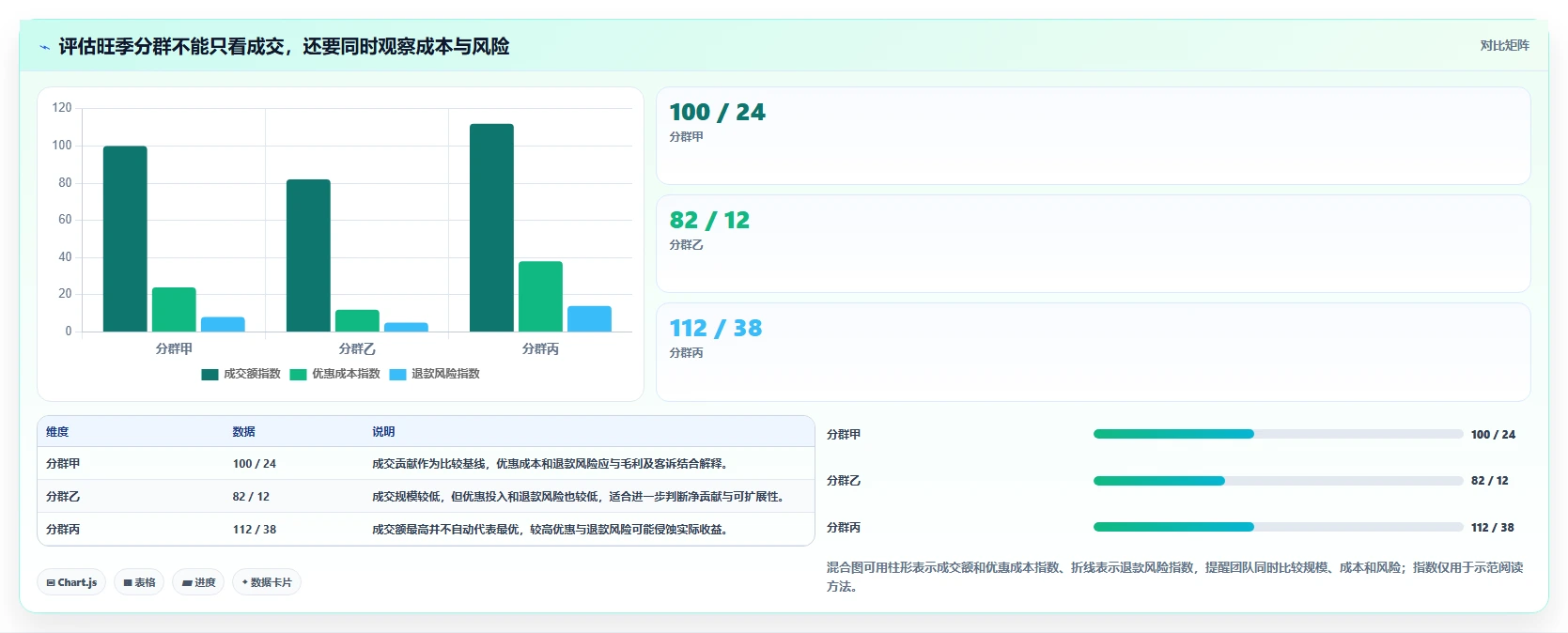Open the 82 / 12 分群乙 data card

[x=1093, y=244]
